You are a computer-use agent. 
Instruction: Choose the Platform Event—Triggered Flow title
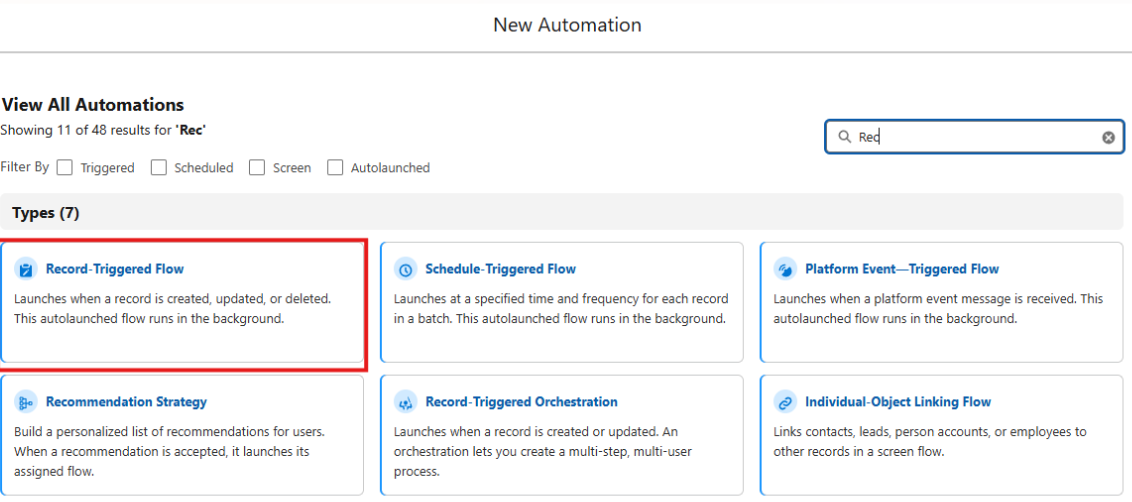coord(901,269)
